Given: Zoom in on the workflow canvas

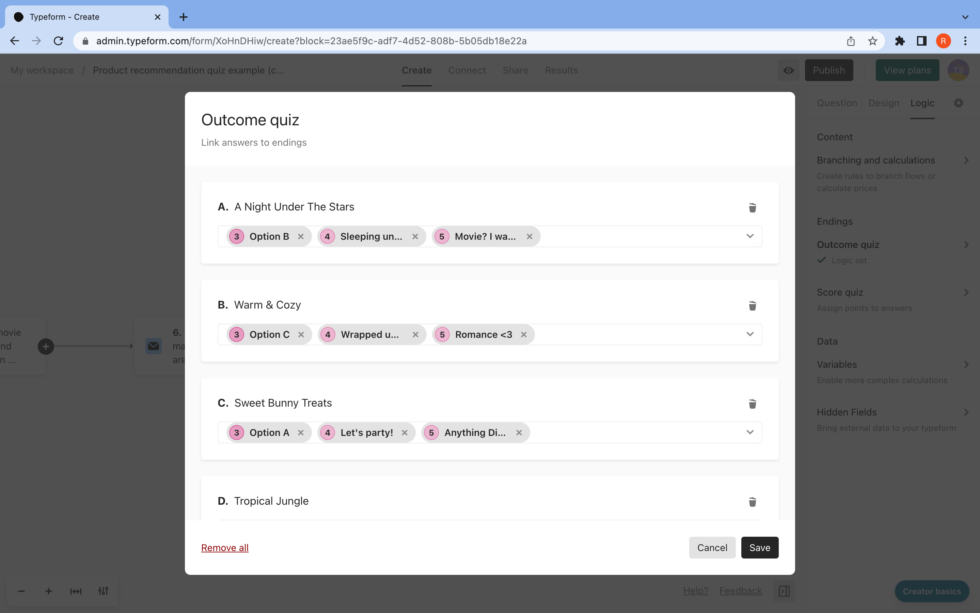Looking at the screenshot, I should pos(47,591).
